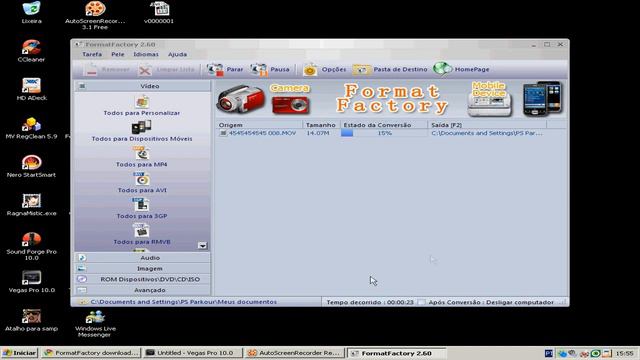Collapse the Vídeo category header
The height and width of the screenshot is (360, 640).
click(x=142, y=86)
